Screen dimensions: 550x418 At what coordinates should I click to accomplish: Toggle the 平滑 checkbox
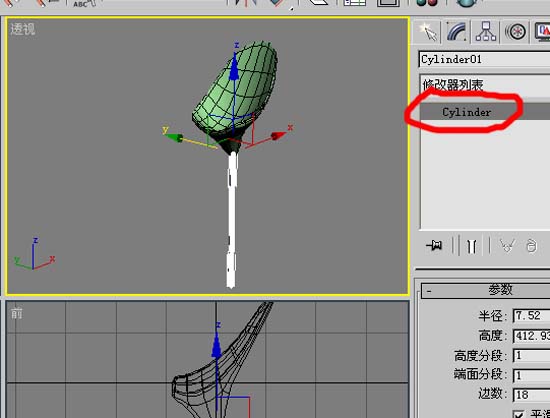coord(518,414)
